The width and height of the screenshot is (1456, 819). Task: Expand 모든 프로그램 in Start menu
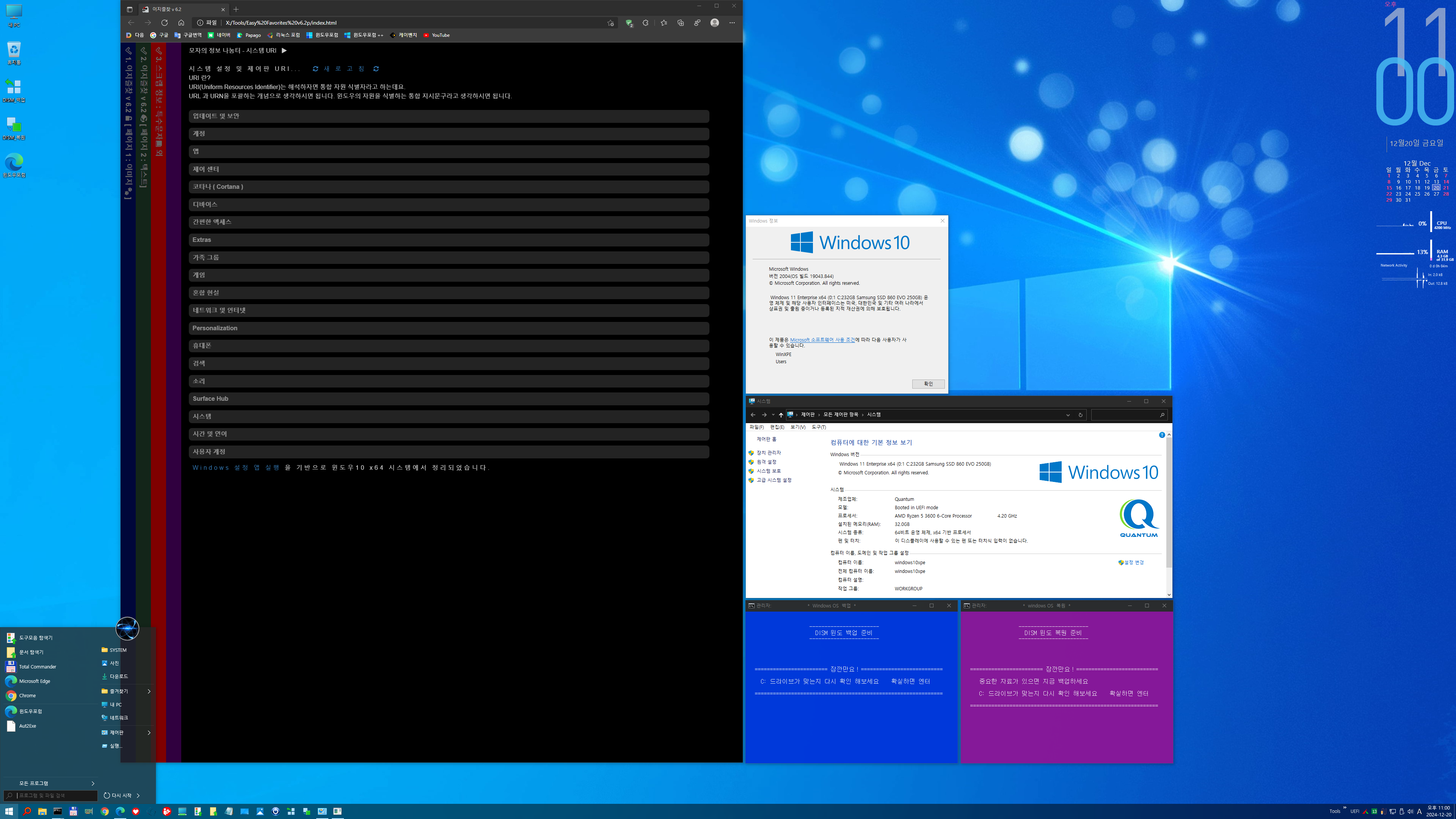pyautogui.click(x=56, y=783)
